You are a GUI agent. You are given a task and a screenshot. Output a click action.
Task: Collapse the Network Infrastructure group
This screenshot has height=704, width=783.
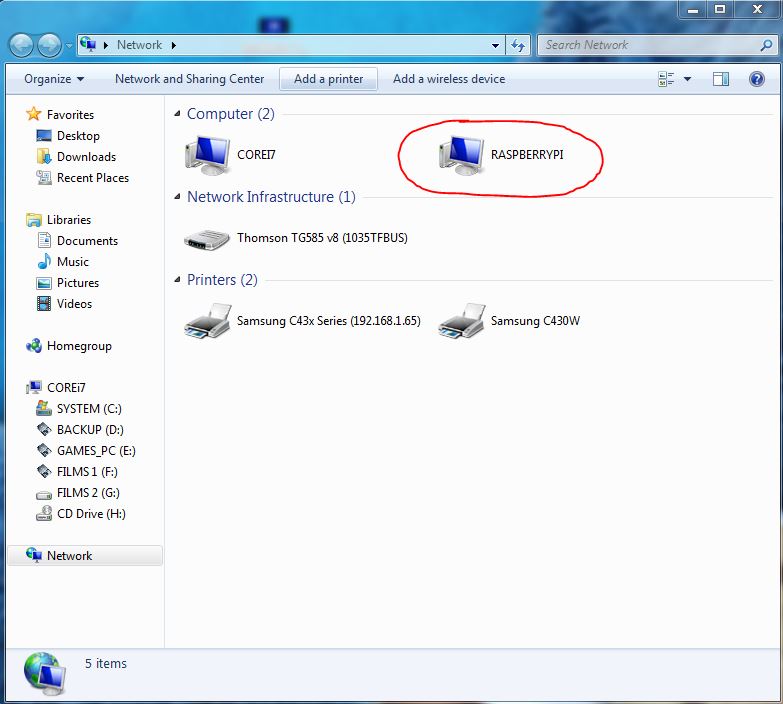(177, 197)
